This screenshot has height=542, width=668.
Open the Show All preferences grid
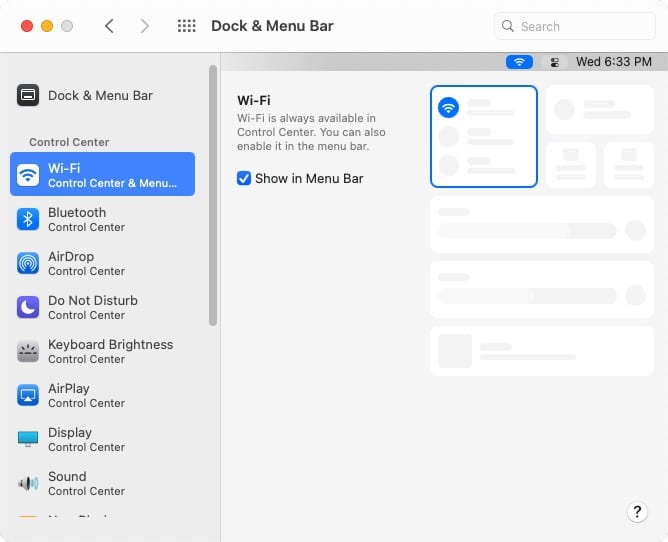click(x=187, y=26)
